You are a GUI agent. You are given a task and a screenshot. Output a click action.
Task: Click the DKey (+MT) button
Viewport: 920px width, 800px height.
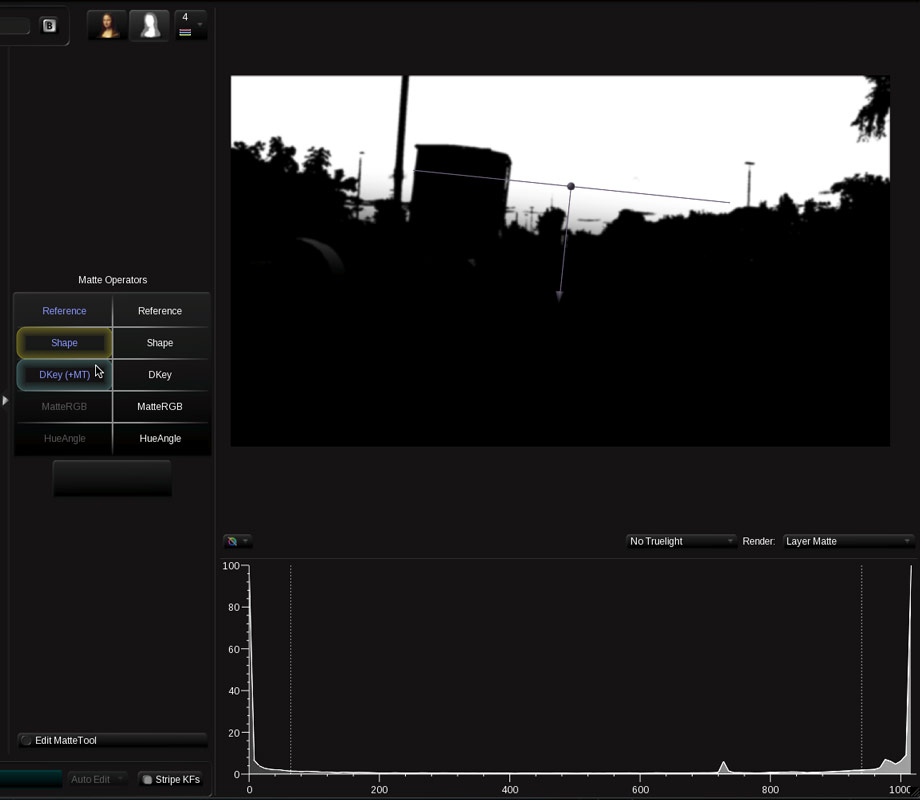(x=64, y=375)
